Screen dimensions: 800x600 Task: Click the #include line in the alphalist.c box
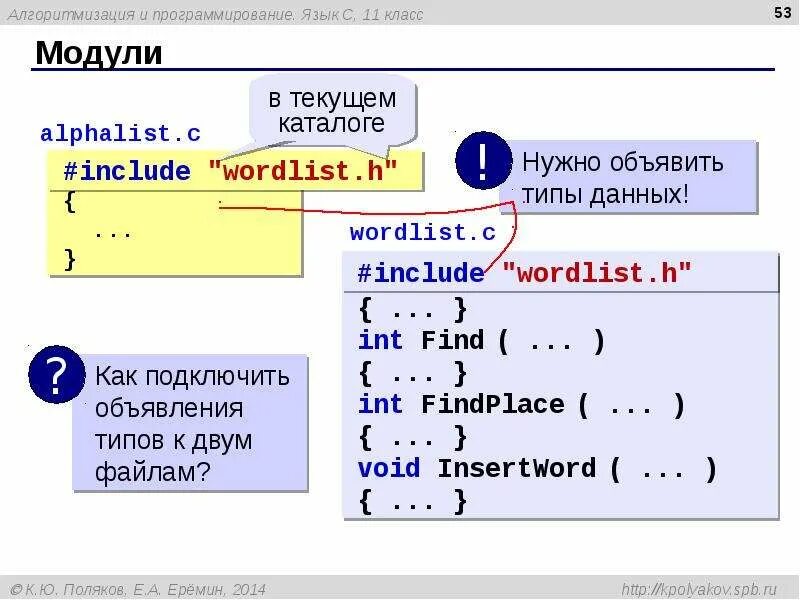231,171
